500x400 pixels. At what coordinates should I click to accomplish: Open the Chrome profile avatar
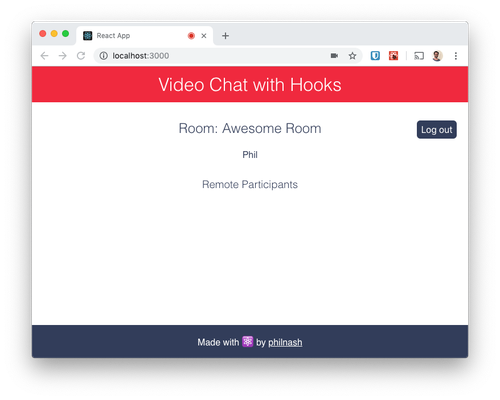coord(437,56)
